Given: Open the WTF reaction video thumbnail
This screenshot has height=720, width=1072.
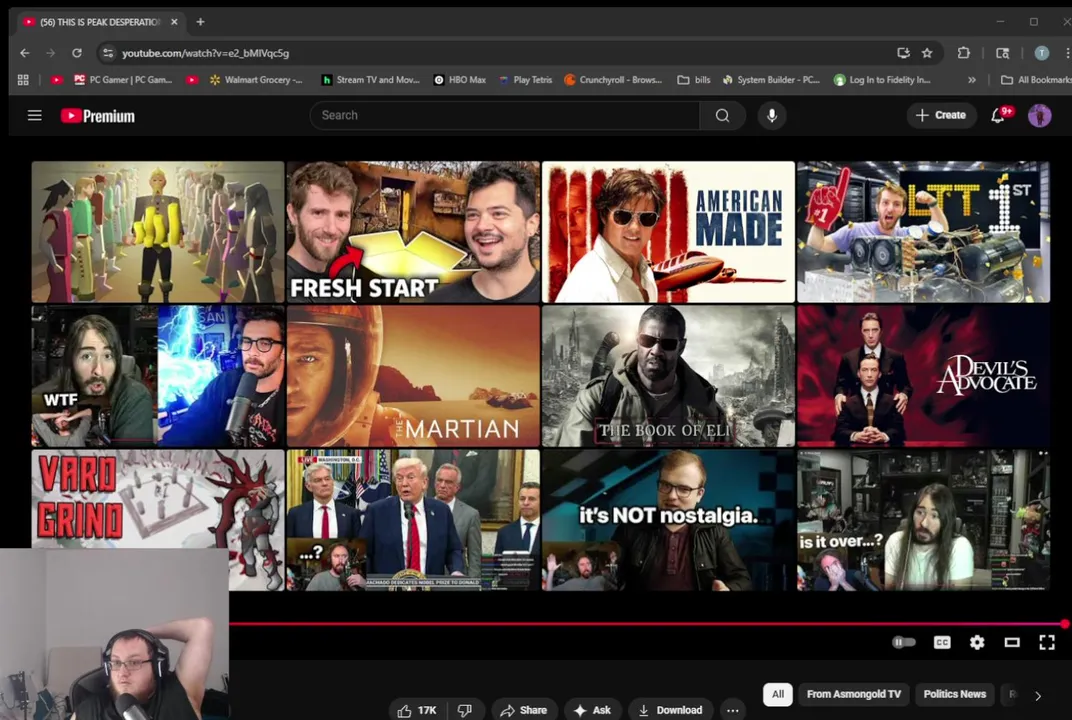Looking at the screenshot, I should [157, 376].
